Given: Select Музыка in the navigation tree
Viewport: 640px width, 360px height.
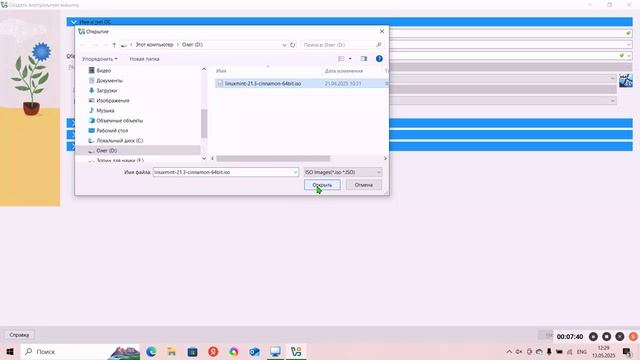Looking at the screenshot, I should (105, 111).
